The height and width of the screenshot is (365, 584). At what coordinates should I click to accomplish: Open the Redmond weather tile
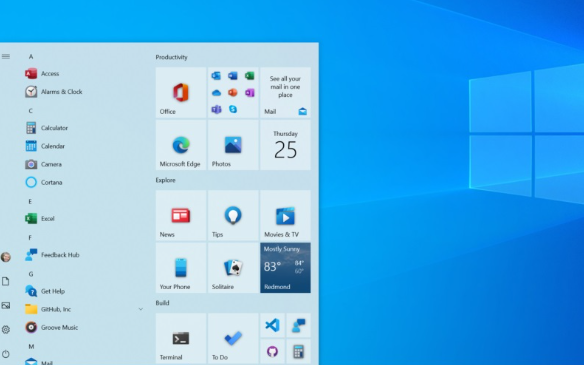(x=285, y=268)
